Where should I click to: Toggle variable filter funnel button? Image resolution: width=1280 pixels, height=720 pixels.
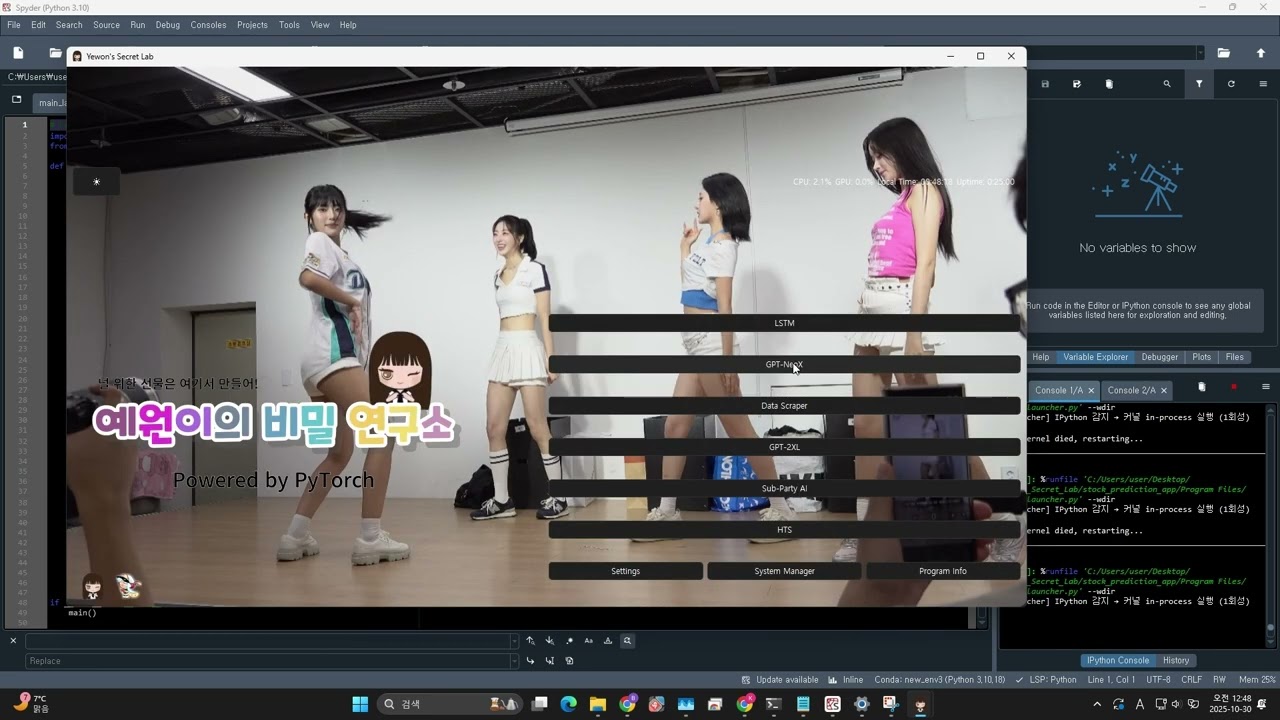tap(1199, 84)
